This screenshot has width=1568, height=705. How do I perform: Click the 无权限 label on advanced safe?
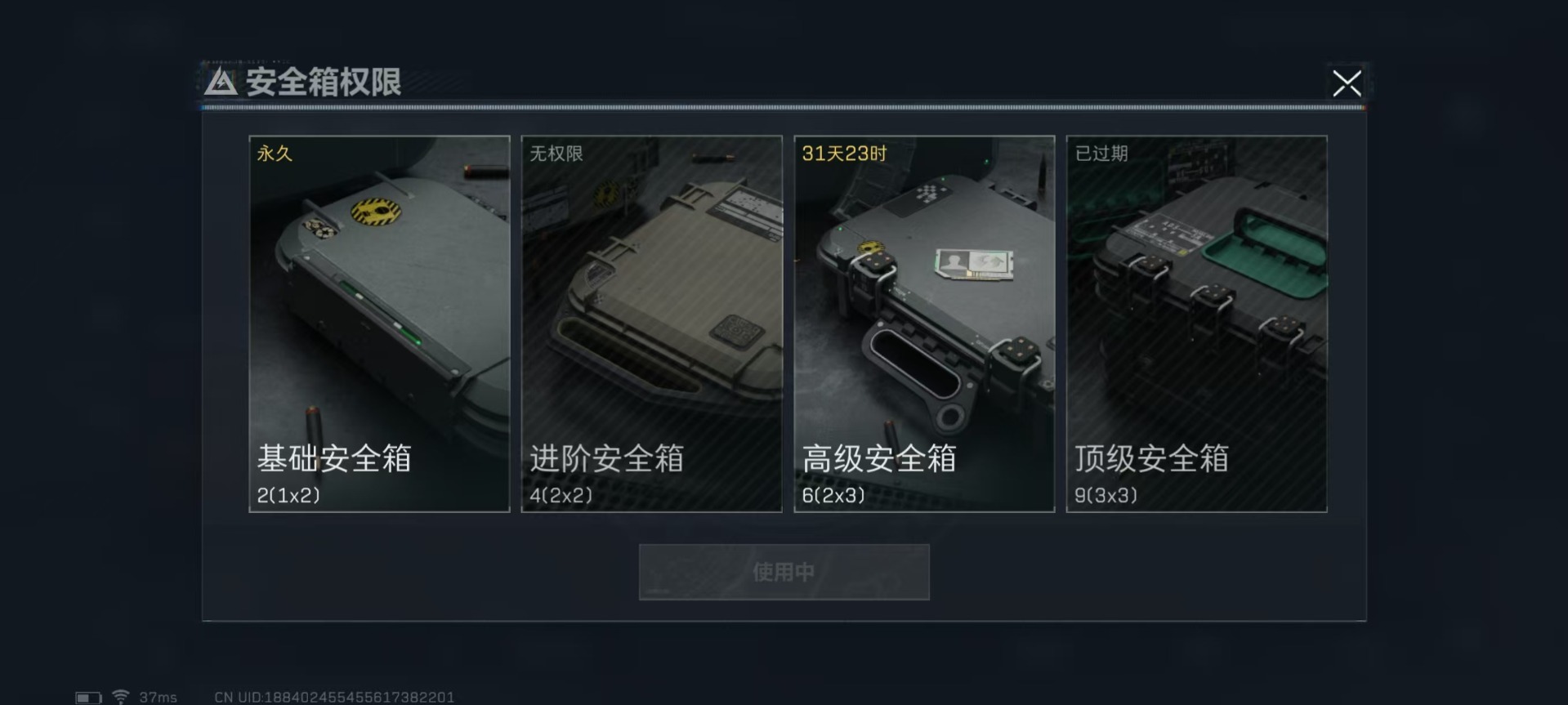point(556,154)
